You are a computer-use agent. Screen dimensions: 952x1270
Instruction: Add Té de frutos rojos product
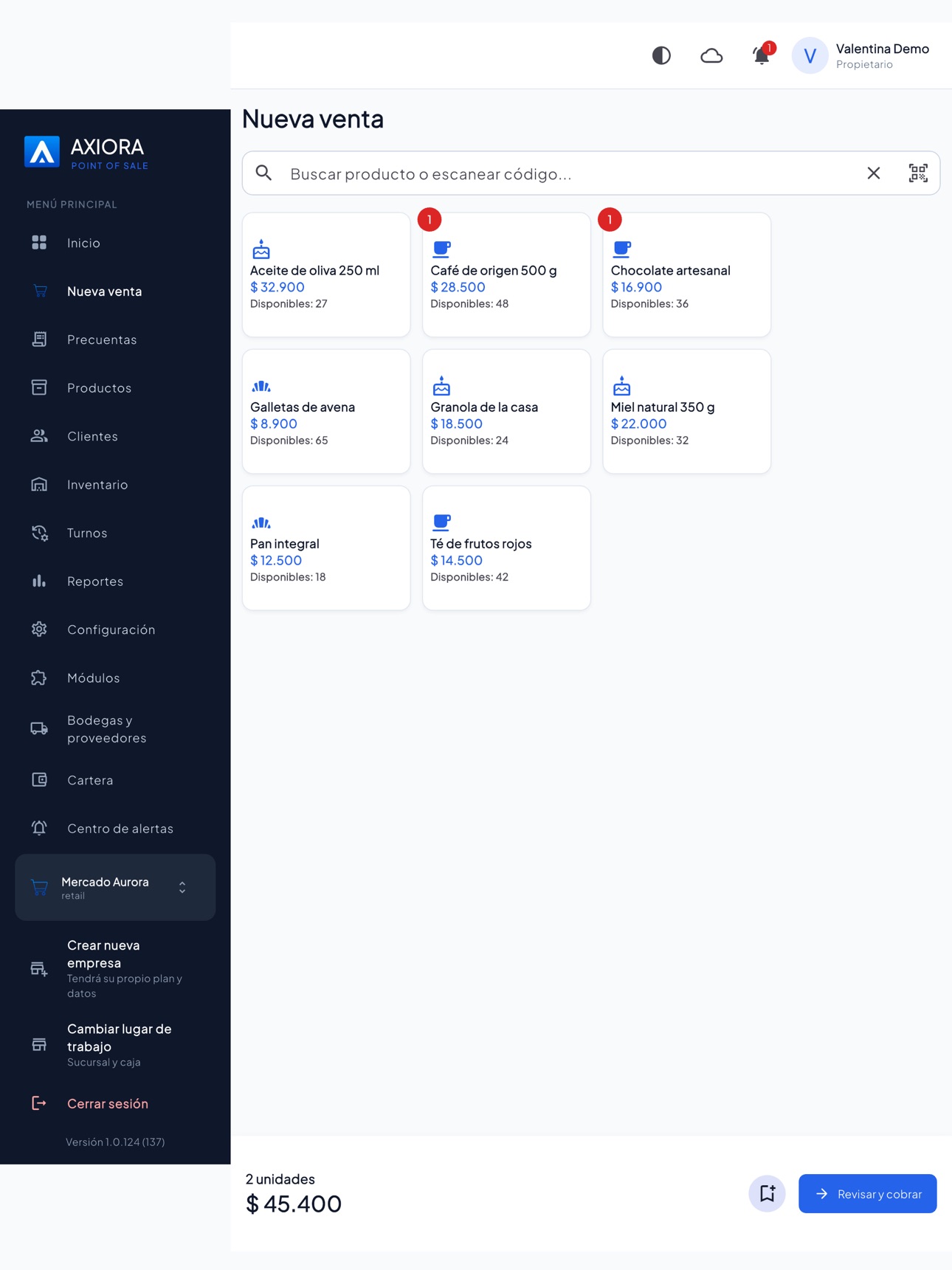[506, 548]
